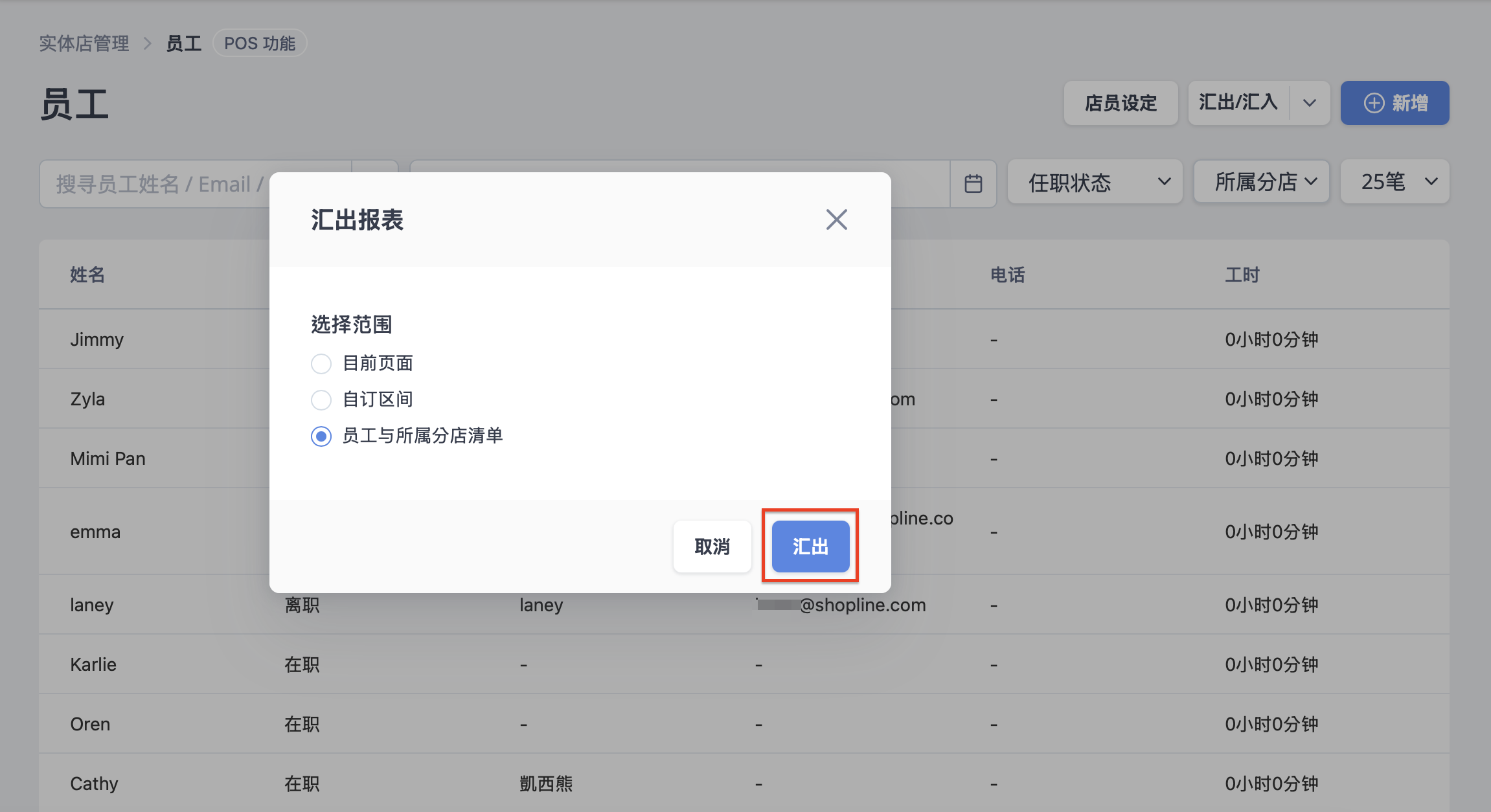The height and width of the screenshot is (812, 1491).
Task: Click the Karlie employee name
Action: [x=93, y=664]
